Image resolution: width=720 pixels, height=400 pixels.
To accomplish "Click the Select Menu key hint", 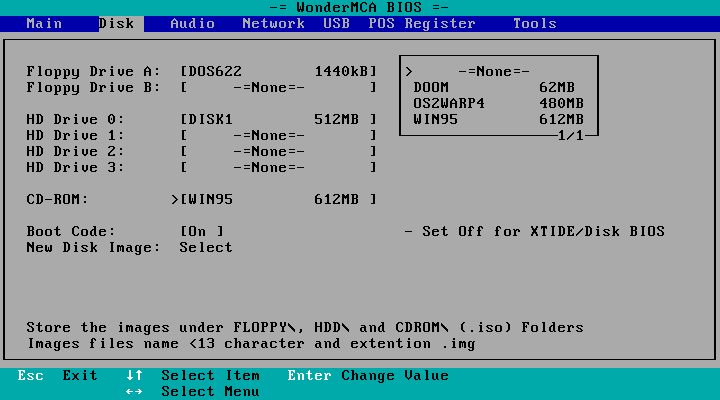I will 193,392.
